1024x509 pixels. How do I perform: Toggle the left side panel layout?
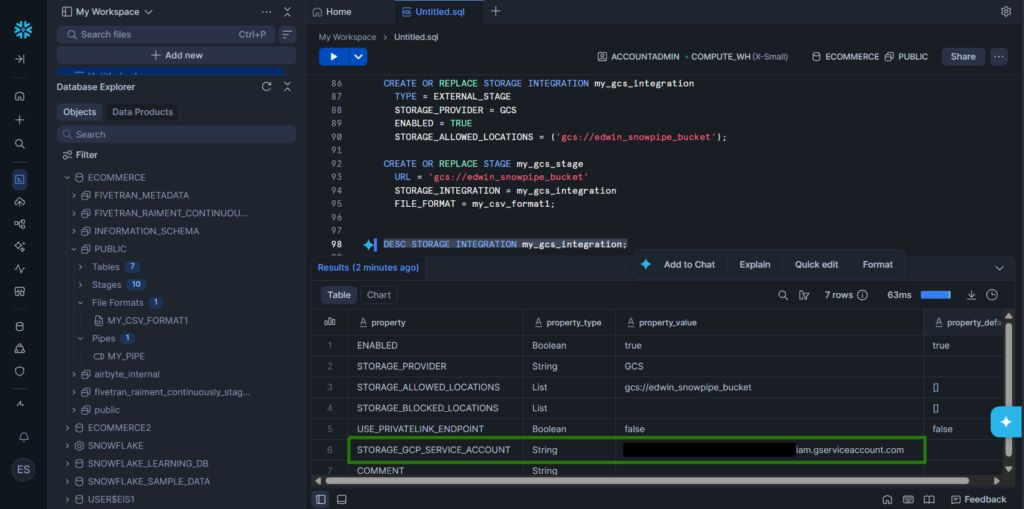click(321, 500)
